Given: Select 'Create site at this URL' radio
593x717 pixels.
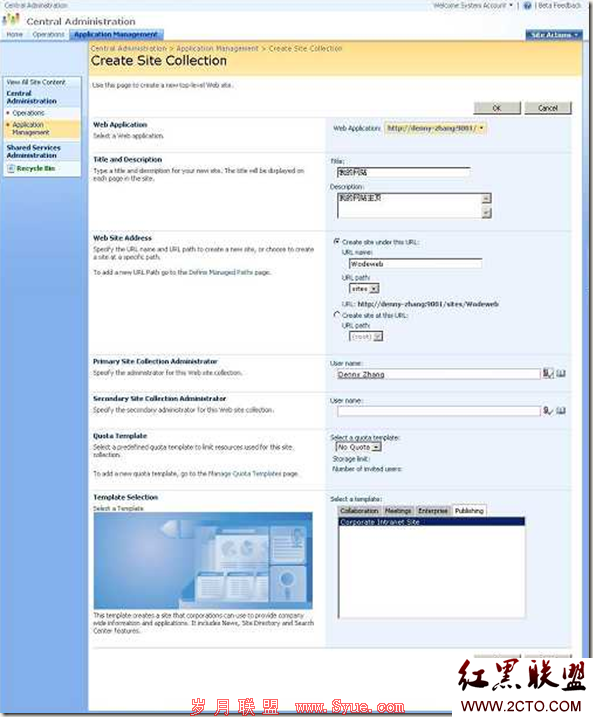Looking at the screenshot, I should [337, 315].
